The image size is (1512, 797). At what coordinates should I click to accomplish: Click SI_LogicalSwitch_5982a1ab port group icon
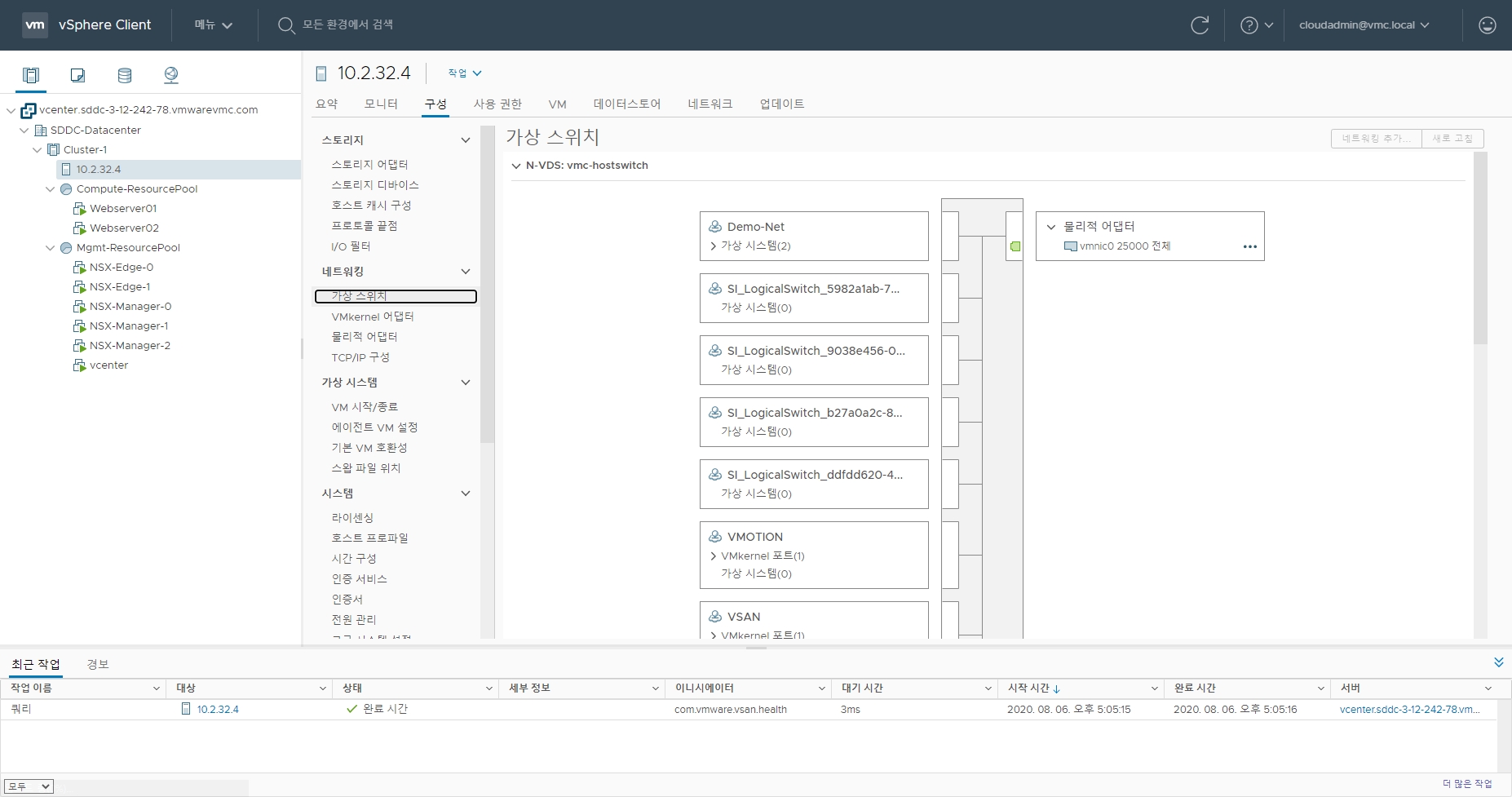(715, 289)
